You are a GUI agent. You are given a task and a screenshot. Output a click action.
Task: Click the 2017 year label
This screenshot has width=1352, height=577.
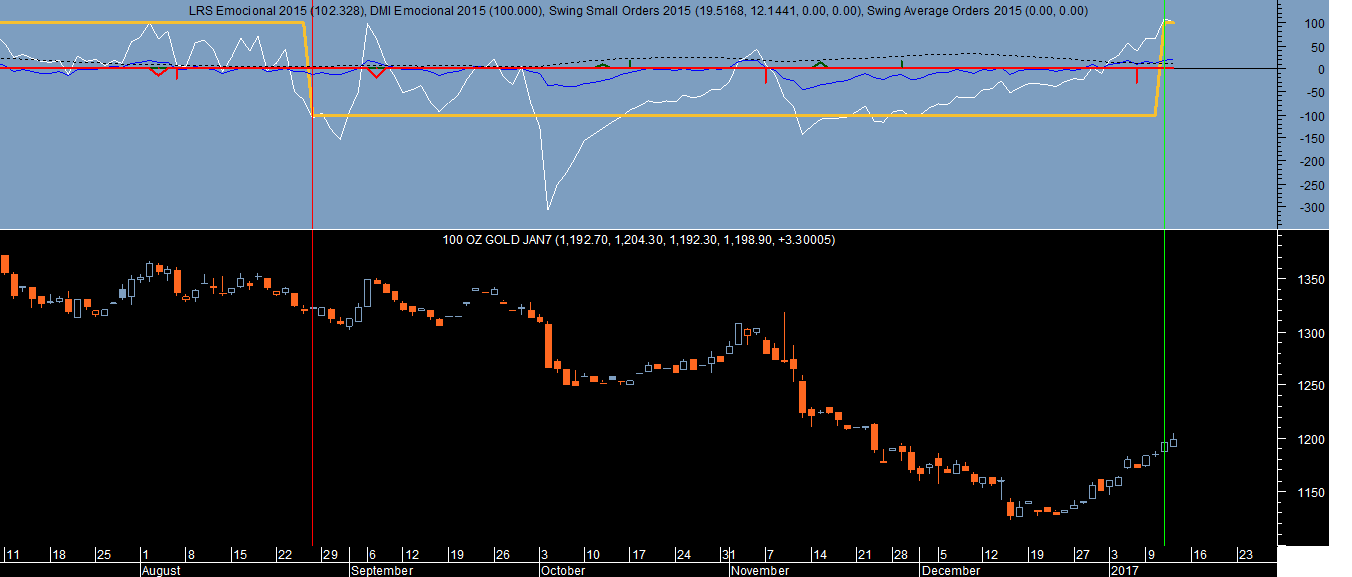pos(1124,570)
